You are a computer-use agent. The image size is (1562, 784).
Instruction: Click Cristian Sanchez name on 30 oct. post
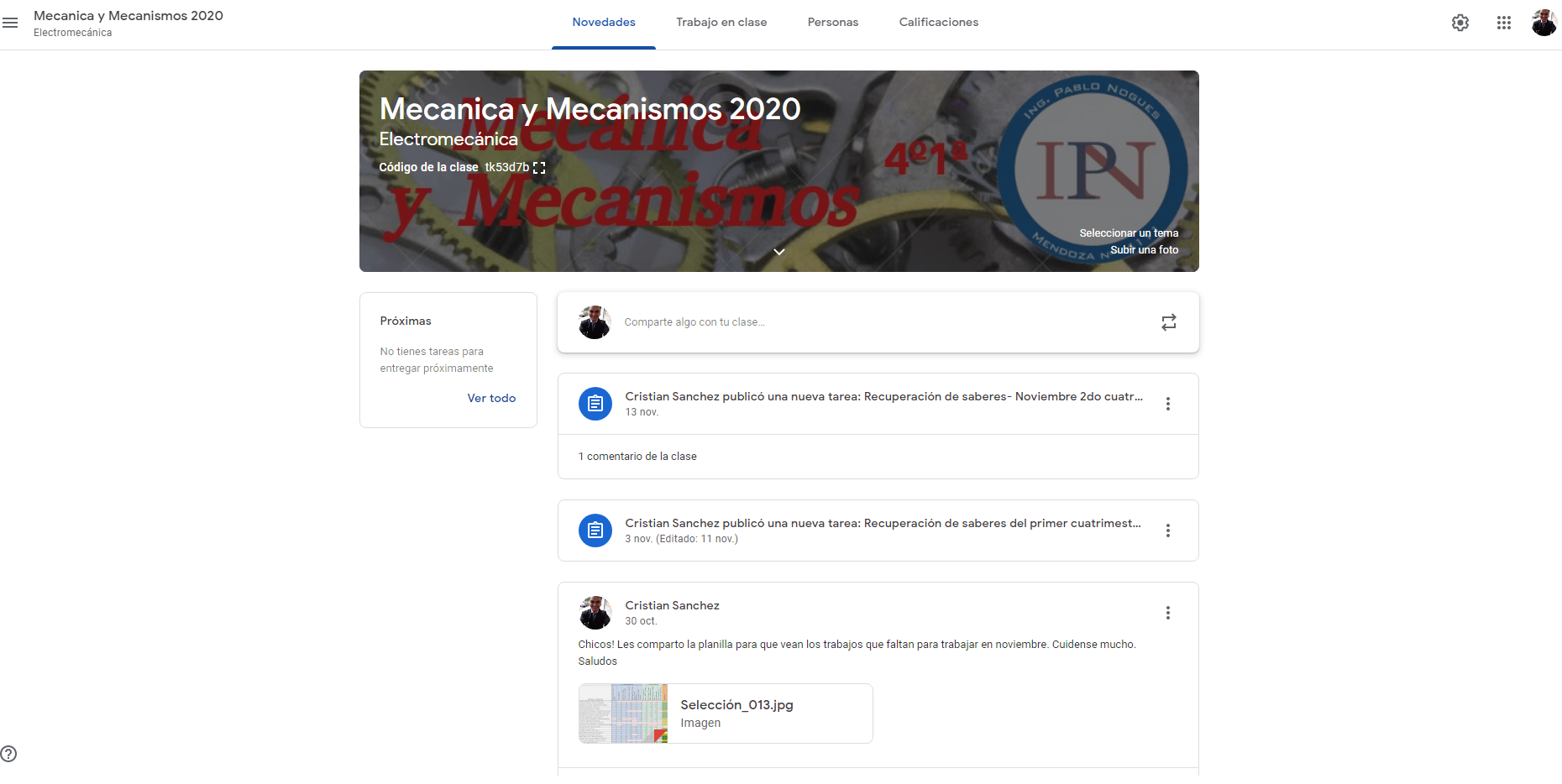point(672,606)
